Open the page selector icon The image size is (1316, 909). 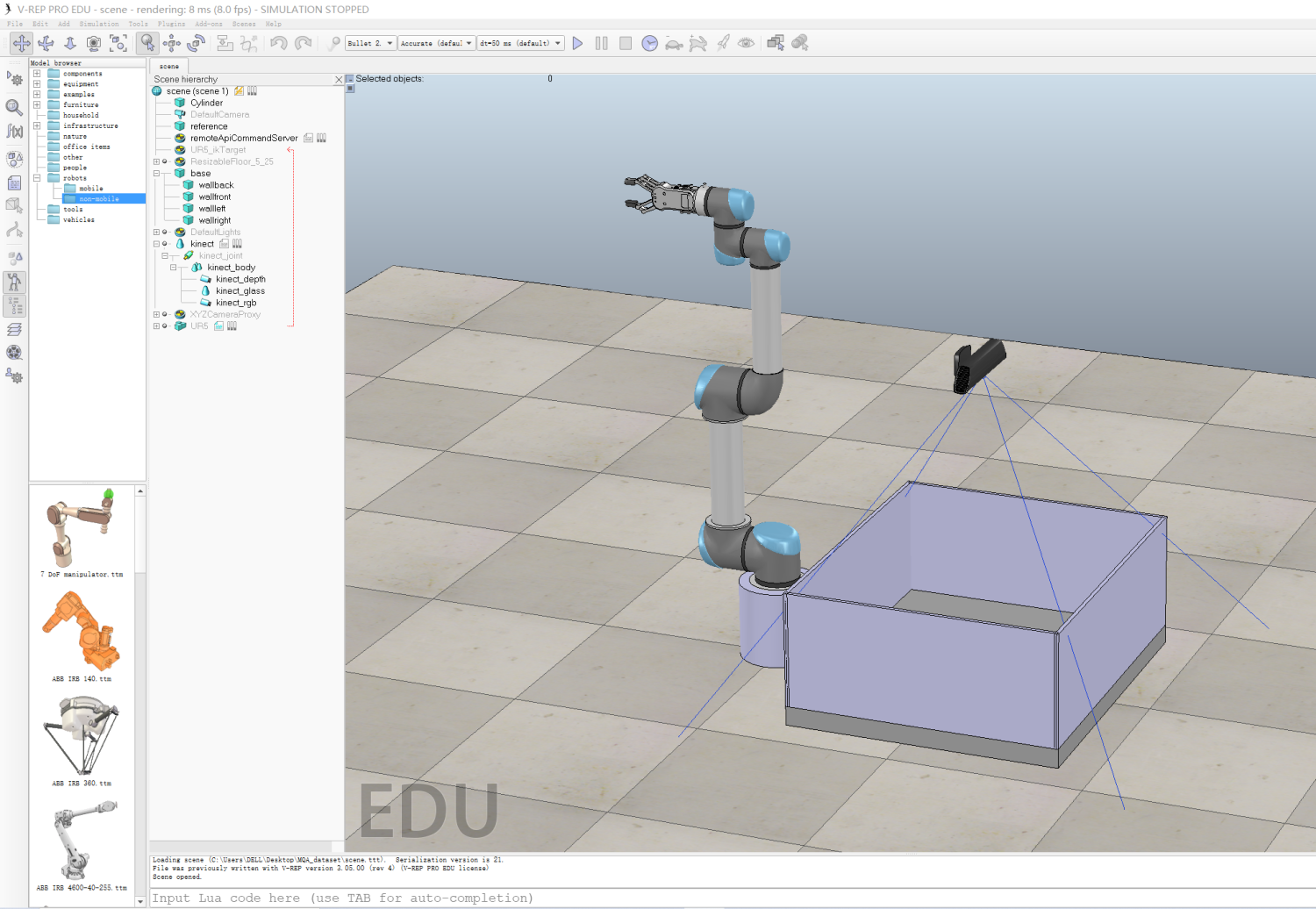pos(776,43)
